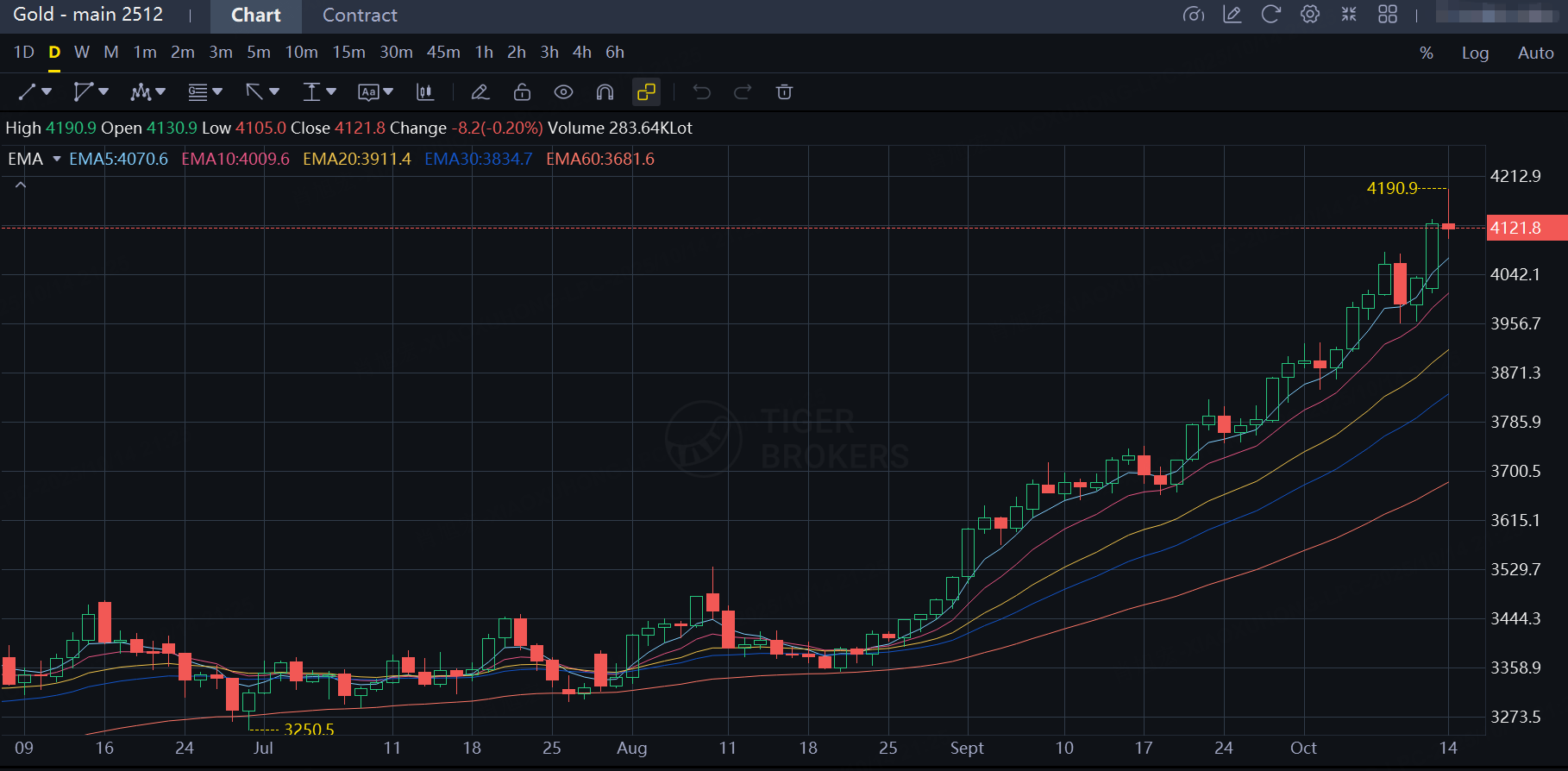Toggle Log scale mode
This screenshot has height=771, width=1568.
tap(1475, 53)
